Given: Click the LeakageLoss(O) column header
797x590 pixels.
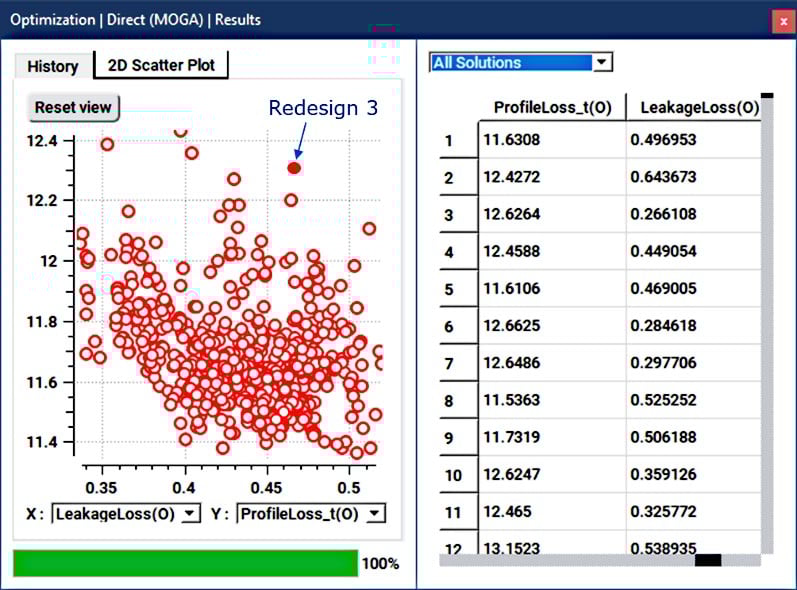Looking at the screenshot, I should 698,107.
